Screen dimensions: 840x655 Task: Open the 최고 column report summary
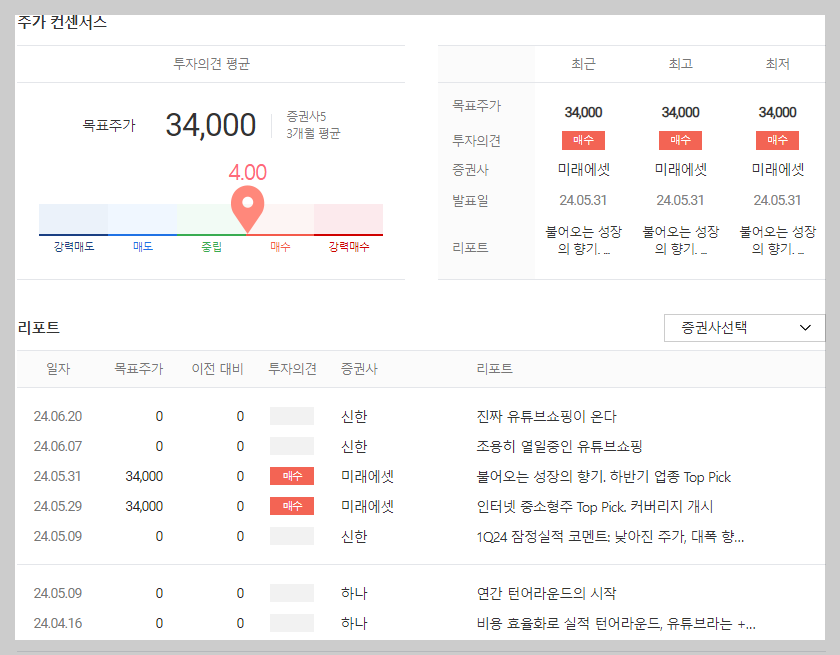[680, 240]
